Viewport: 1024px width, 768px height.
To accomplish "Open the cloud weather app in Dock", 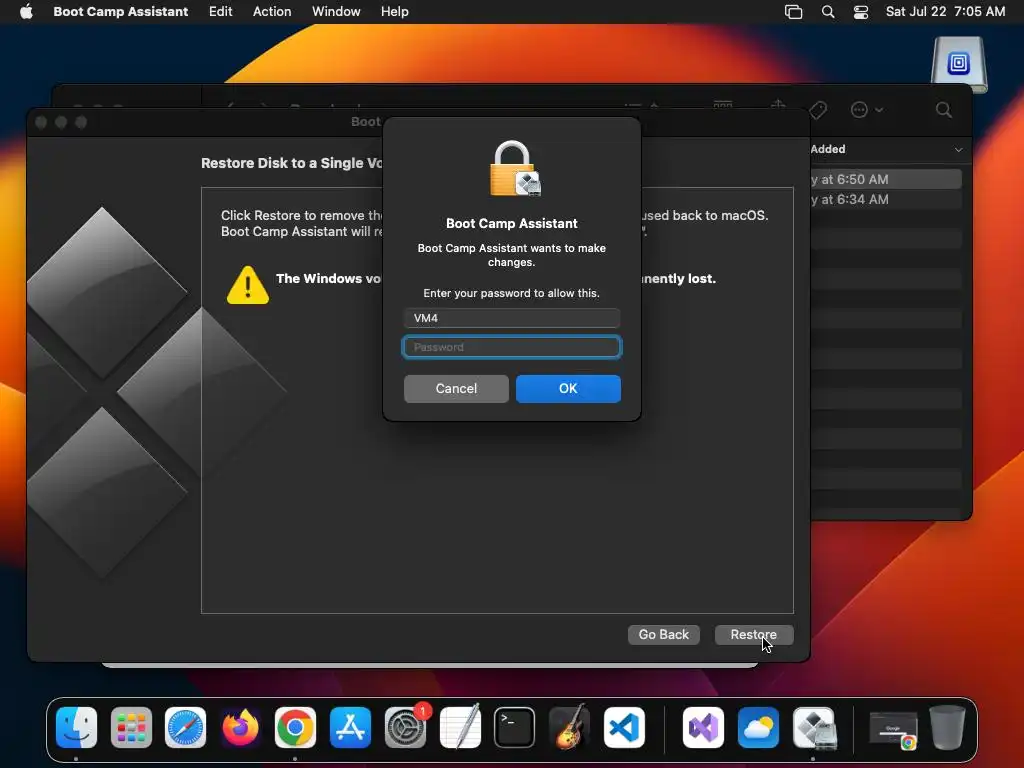I will (758, 728).
